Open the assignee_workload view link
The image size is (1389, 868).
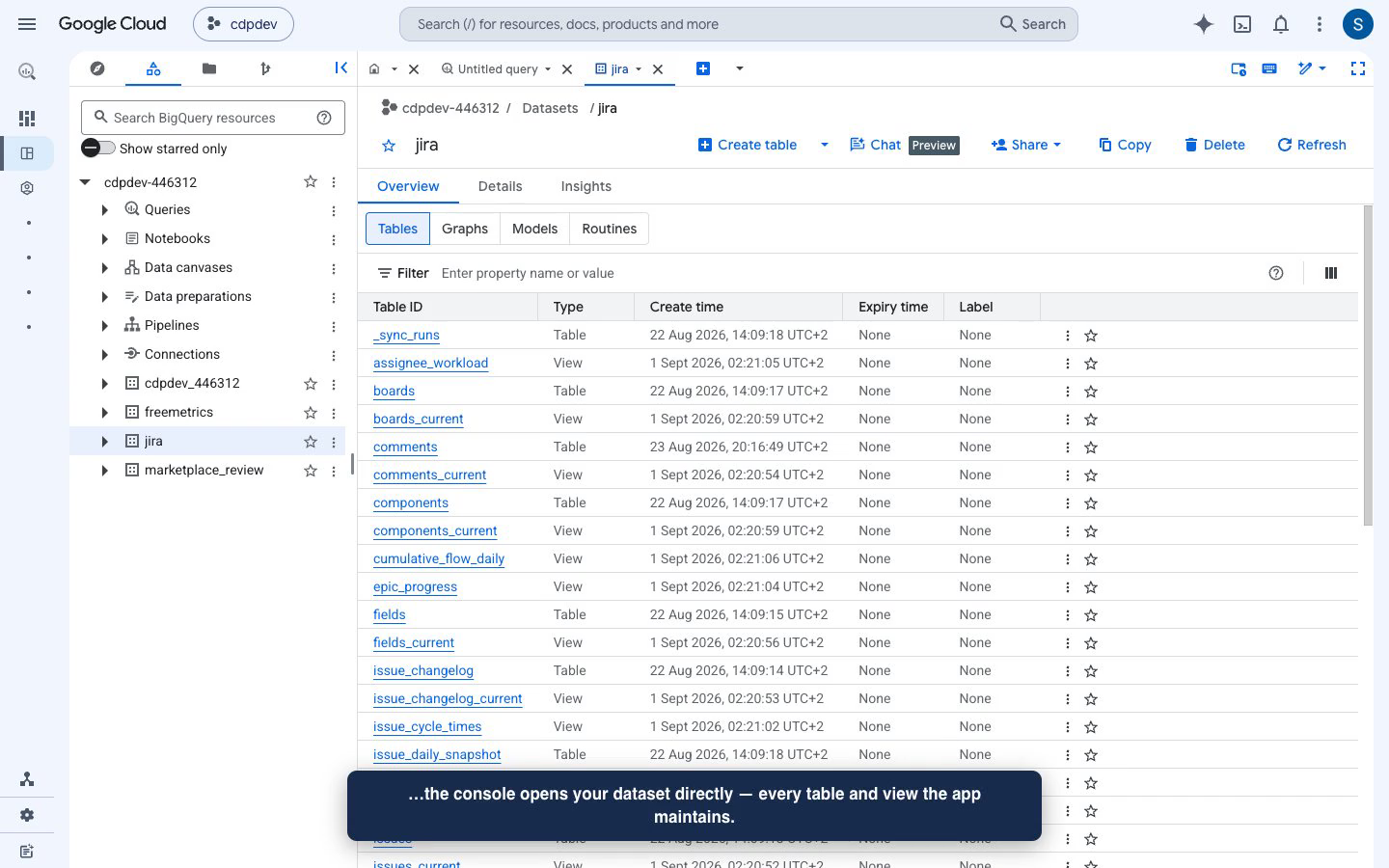click(430, 364)
